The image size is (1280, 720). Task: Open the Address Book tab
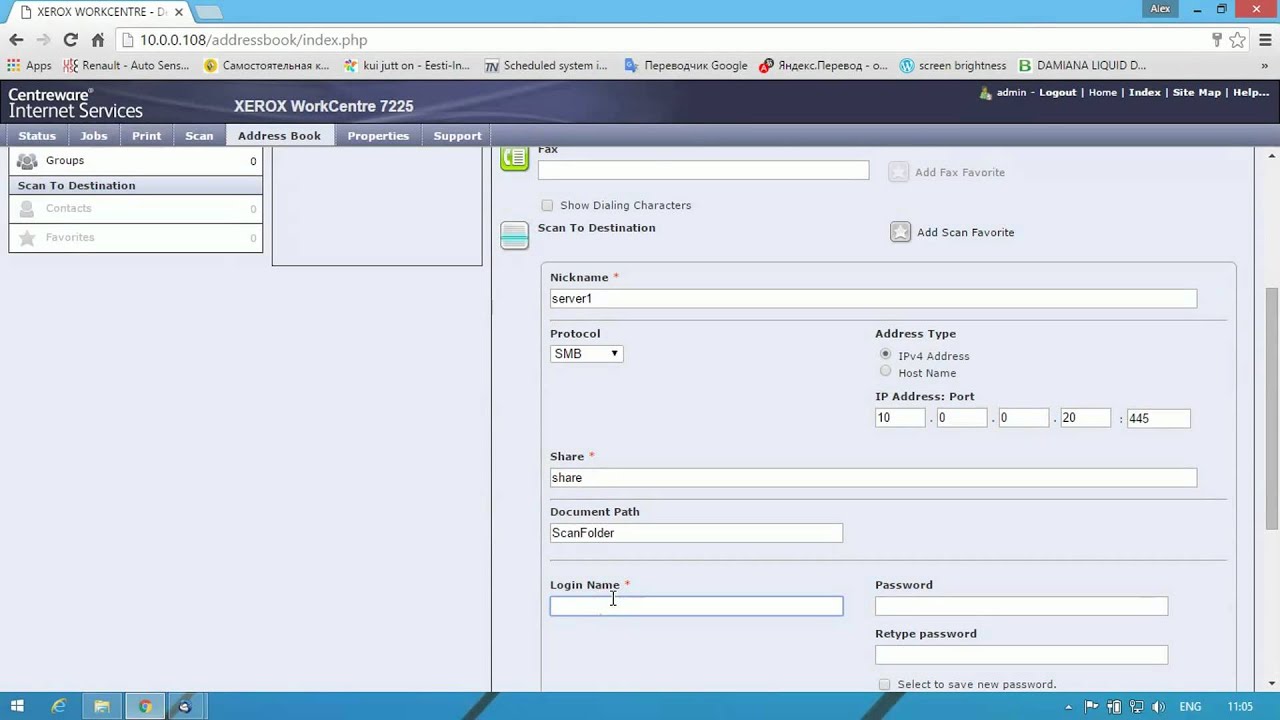click(279, 136)
